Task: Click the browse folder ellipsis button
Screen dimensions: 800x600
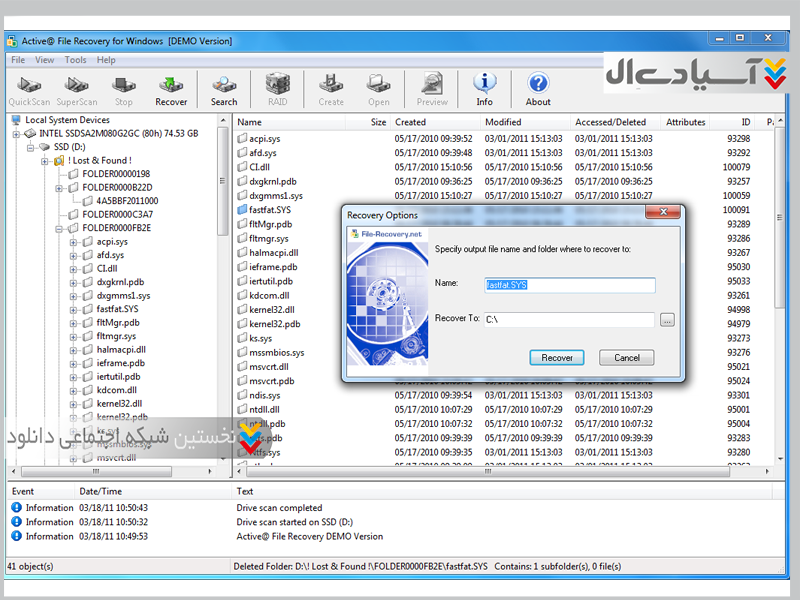Action: point(667,320)
